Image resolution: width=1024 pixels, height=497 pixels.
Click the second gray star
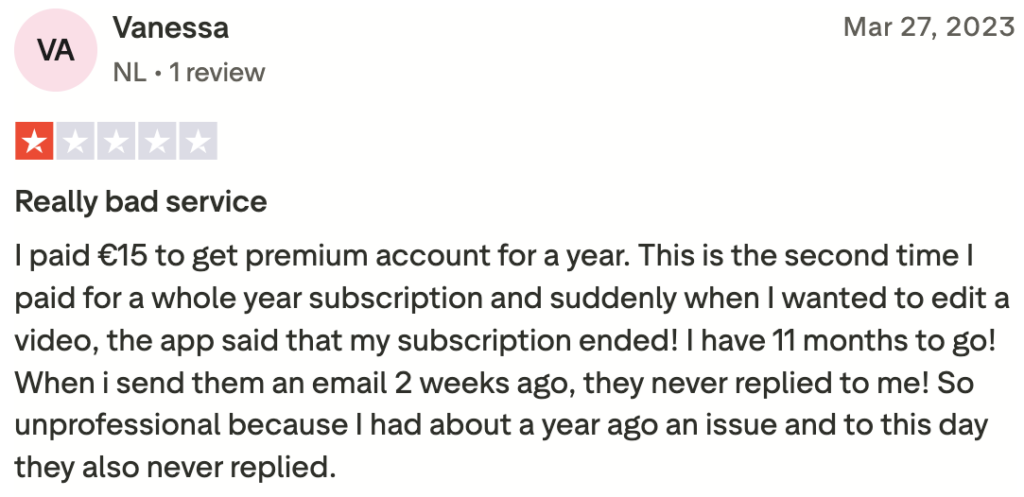pos(76,142)
